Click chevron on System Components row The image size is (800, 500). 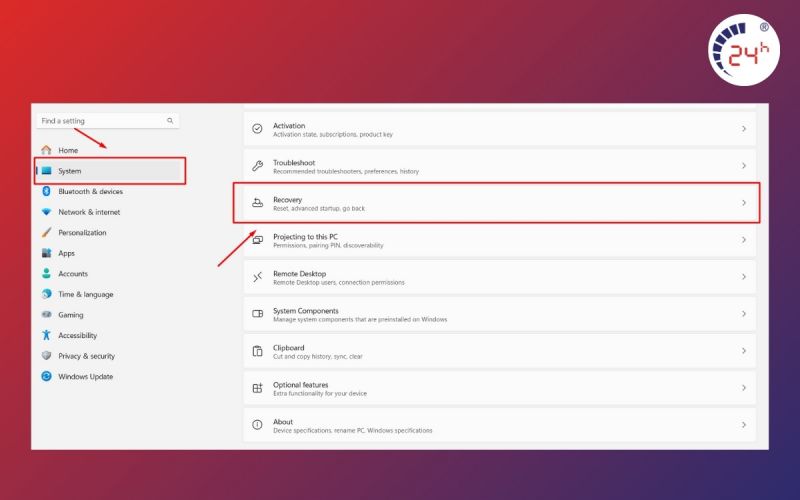click(x=744, y=314)
